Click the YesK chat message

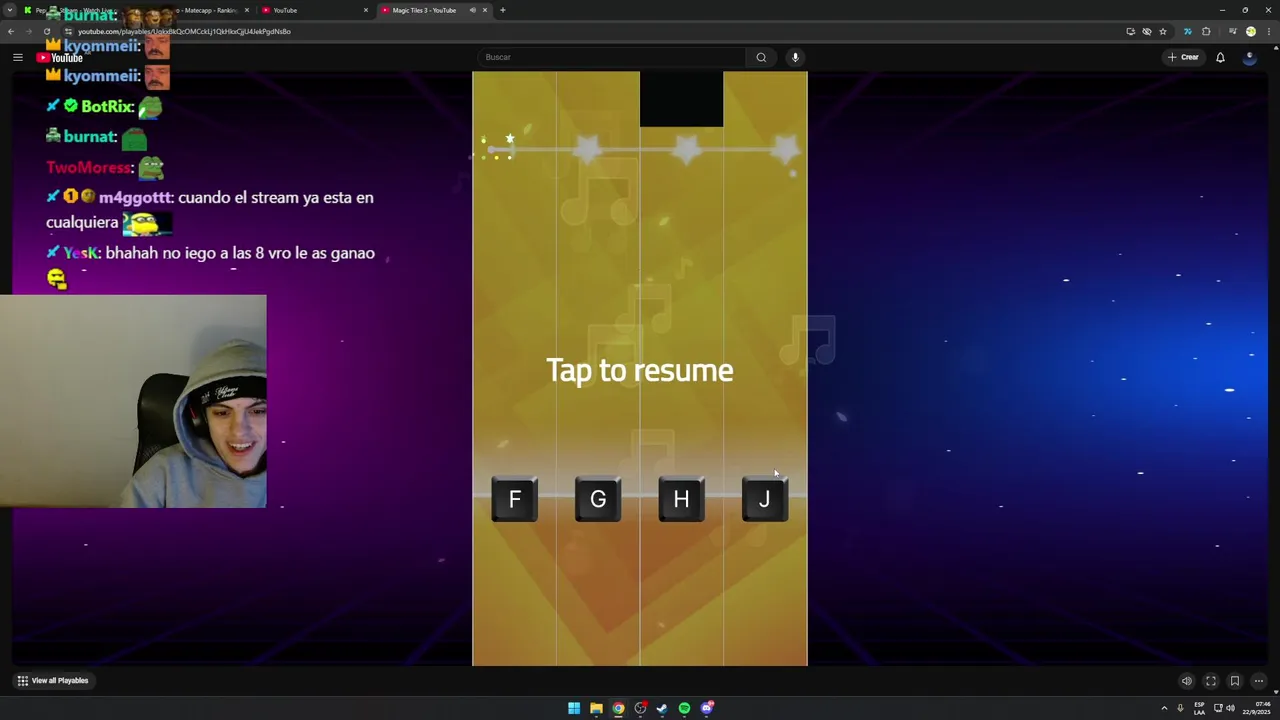point(210,266)
